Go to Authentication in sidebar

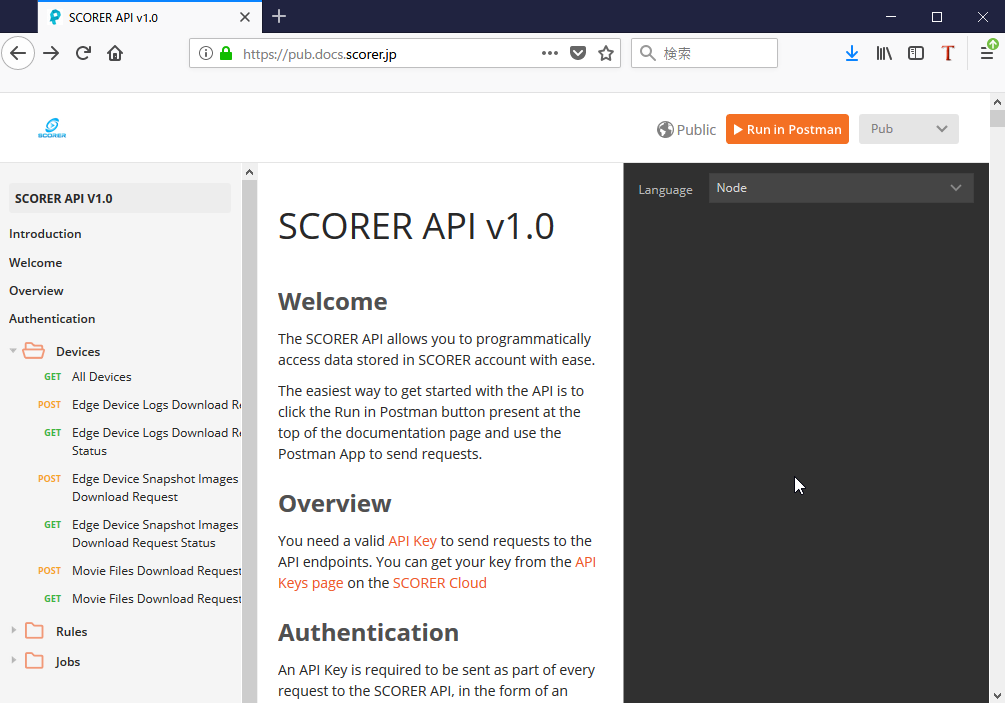pos(52,319)
